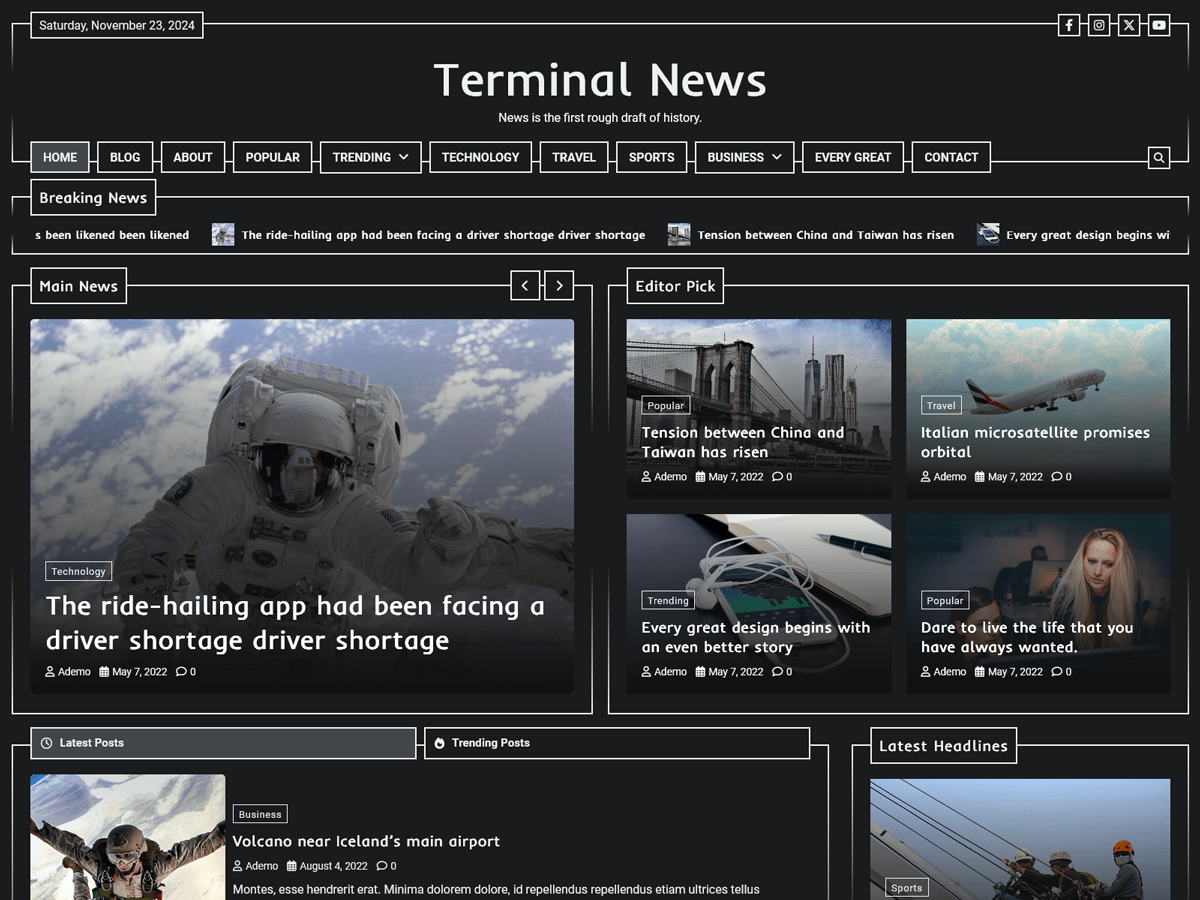1200x900 pixels.
Task: Open the Popular menu item
Action: click(x=273, y=157)
